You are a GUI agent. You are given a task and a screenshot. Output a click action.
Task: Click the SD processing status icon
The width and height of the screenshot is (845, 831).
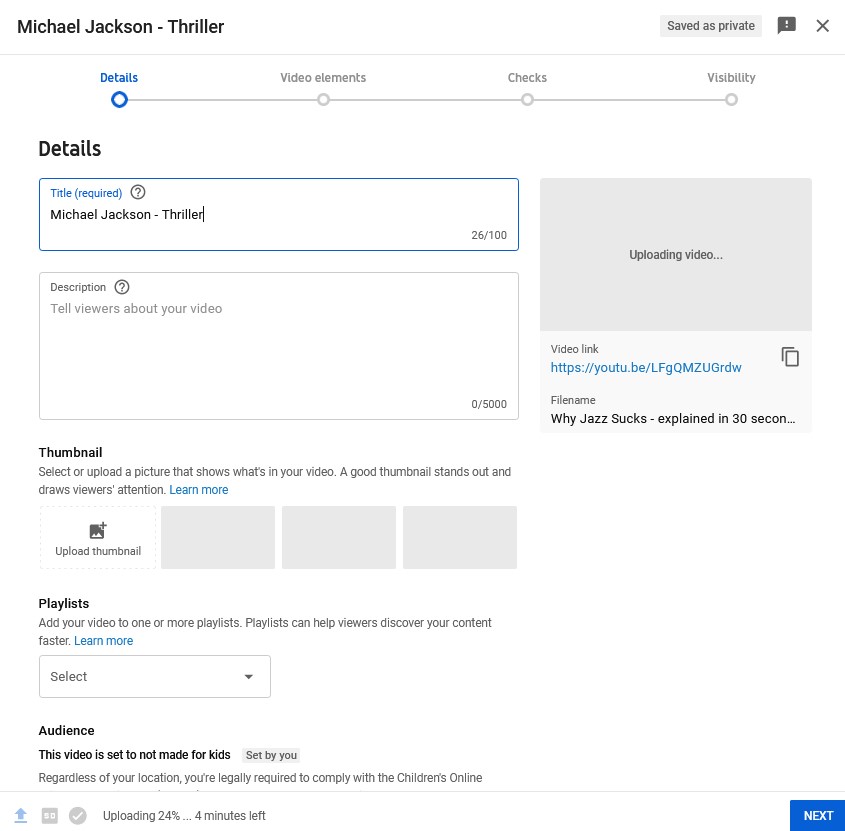point(49,815)
